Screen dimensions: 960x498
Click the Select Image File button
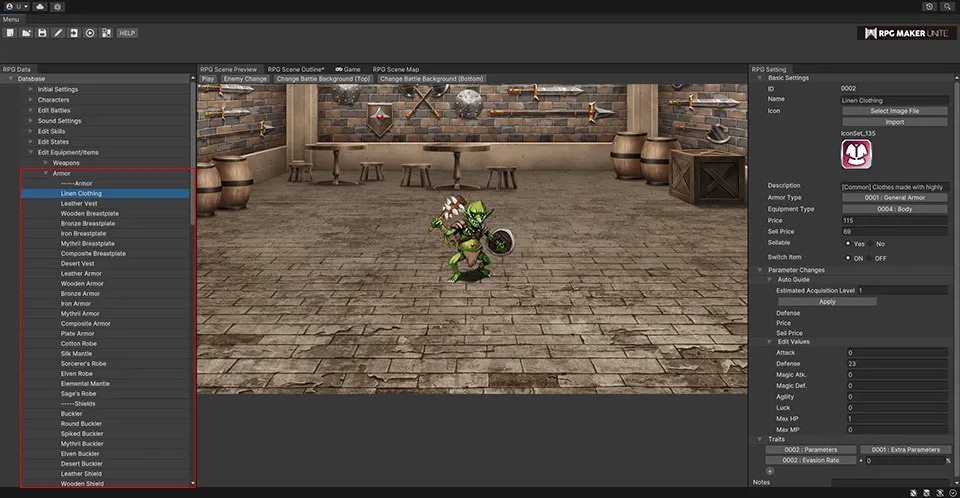894,111
